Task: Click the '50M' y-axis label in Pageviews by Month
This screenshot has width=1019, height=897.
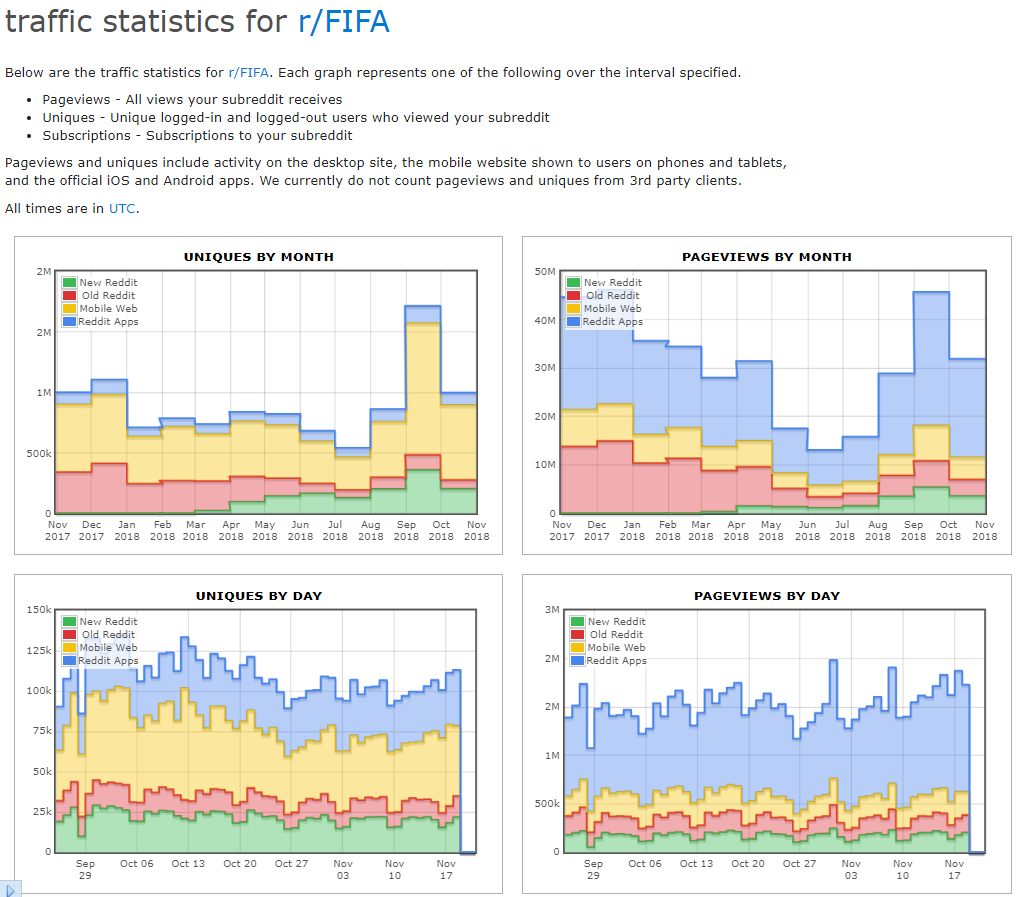Action: click(x=545, y=272)
